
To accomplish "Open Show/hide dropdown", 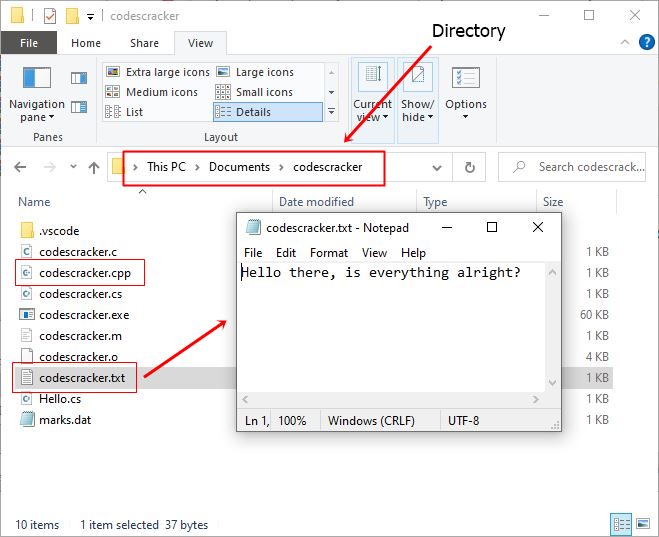I will pos(417,100).
